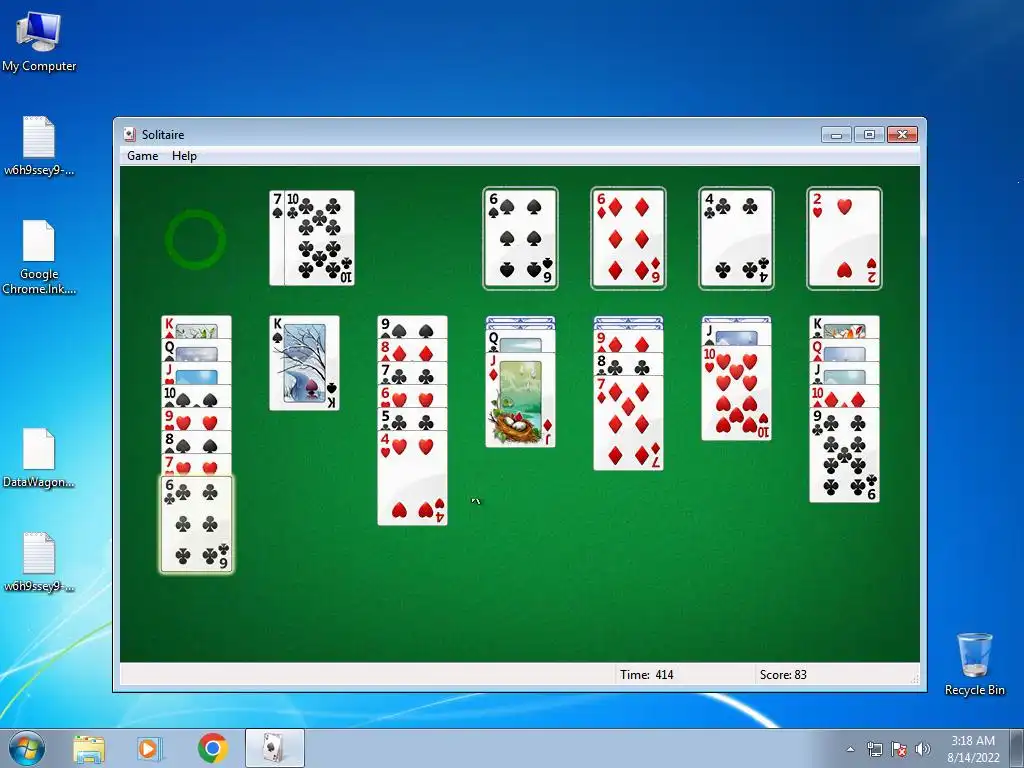Select the Jack of diamonds tableau card
The height and width of the screenshot is (768, 1024).
tap(520, 400)
